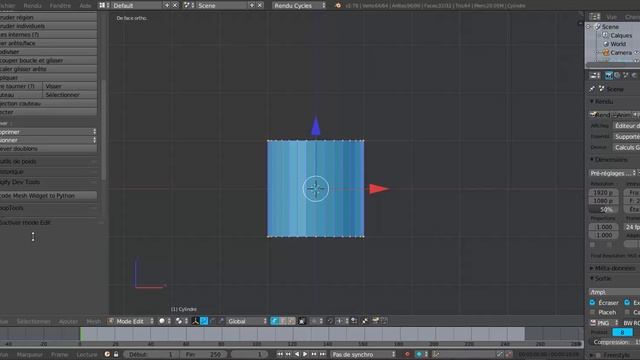Toggle the Placeh checkbox

[592, 312]
